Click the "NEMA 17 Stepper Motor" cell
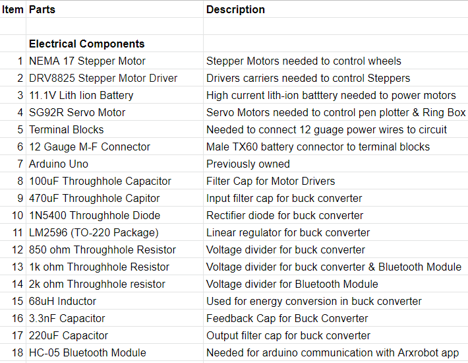This screenshot has width=468, height=363. coord(115,61)
